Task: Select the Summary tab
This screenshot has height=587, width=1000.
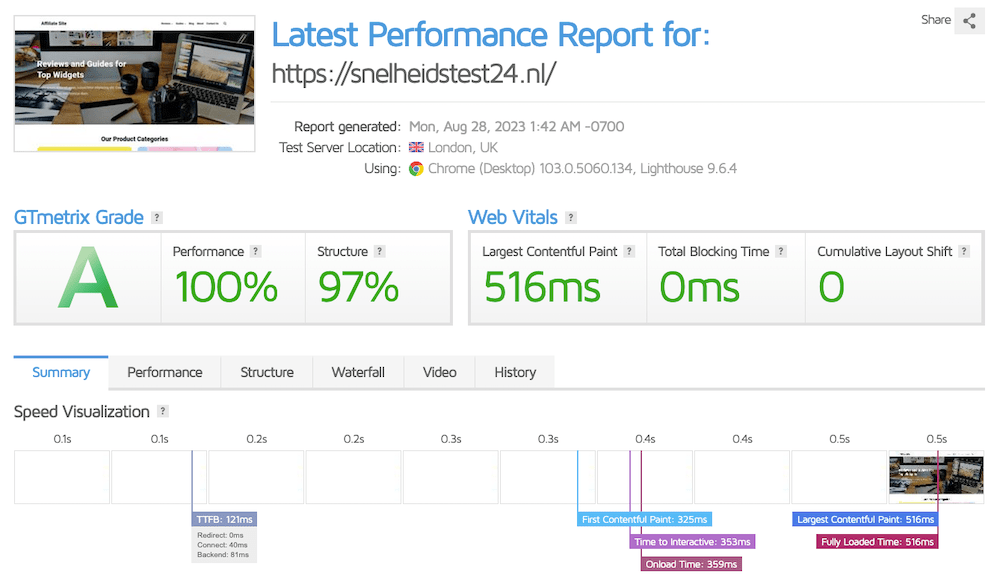Action: [x=61, y=372]
